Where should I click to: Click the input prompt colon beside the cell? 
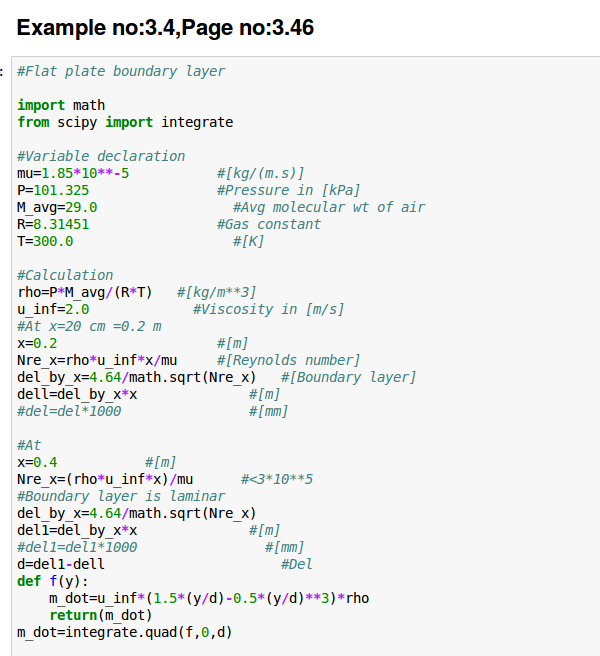[3, 71]
